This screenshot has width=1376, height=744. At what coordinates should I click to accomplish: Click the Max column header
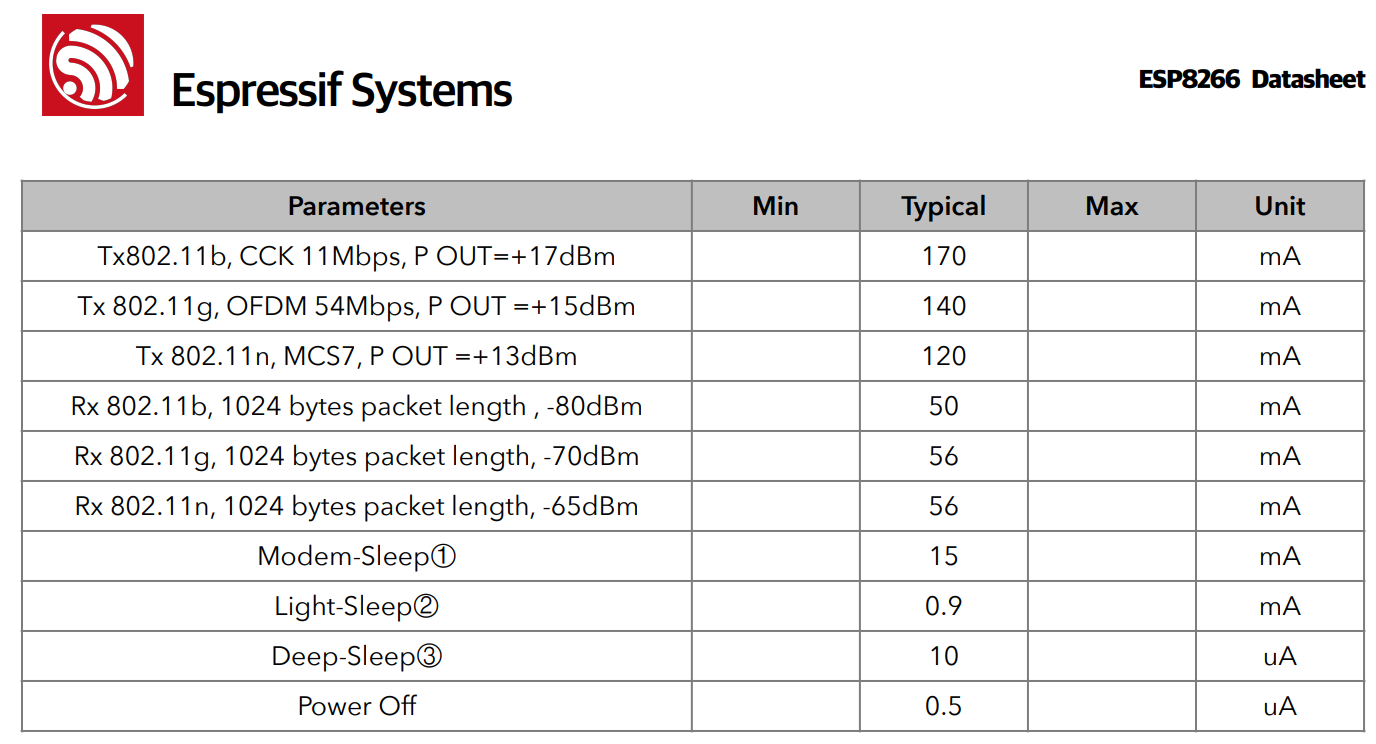point(1111,206)
